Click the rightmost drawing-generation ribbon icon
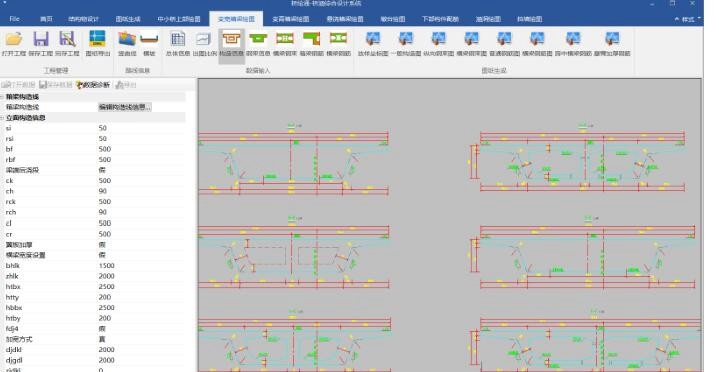719x372 pixels. click(x=612, y=44)
